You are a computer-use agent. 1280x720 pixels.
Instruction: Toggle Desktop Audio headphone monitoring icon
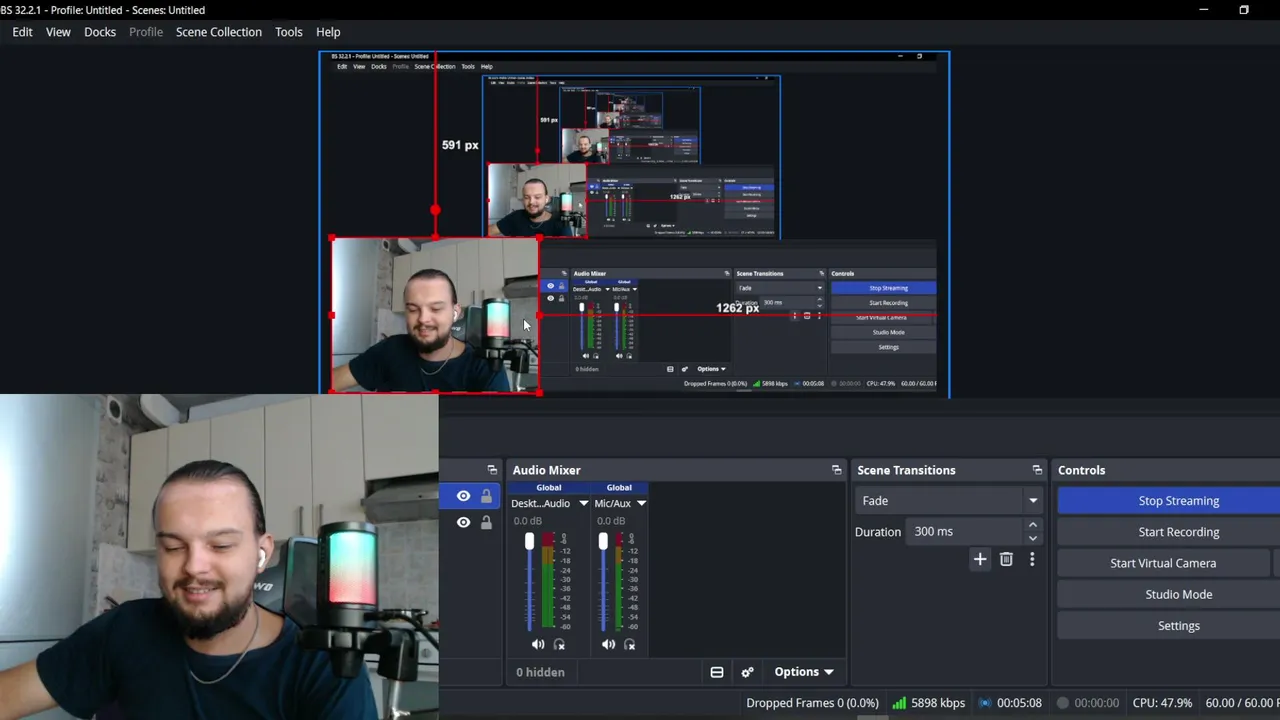(x=559, y=645)
